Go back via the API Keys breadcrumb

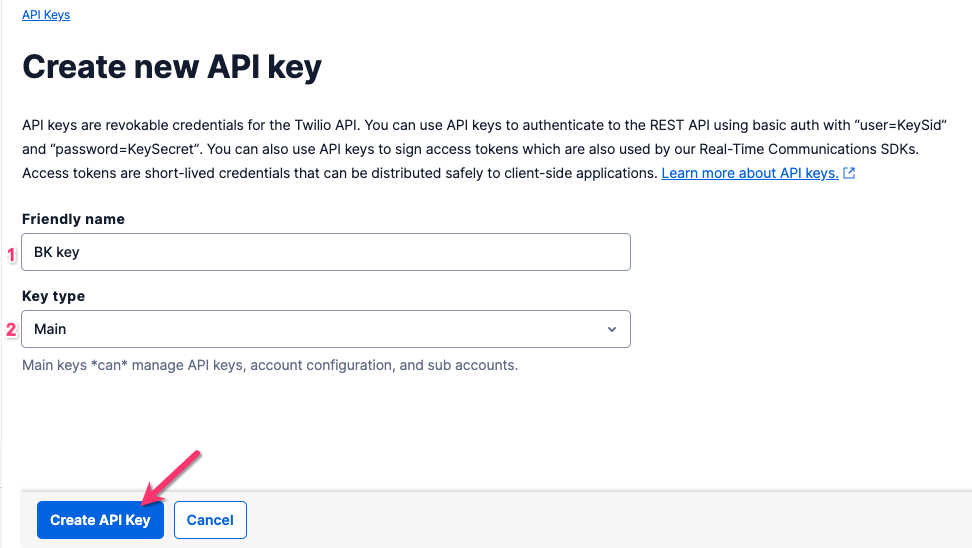(46, 15)
